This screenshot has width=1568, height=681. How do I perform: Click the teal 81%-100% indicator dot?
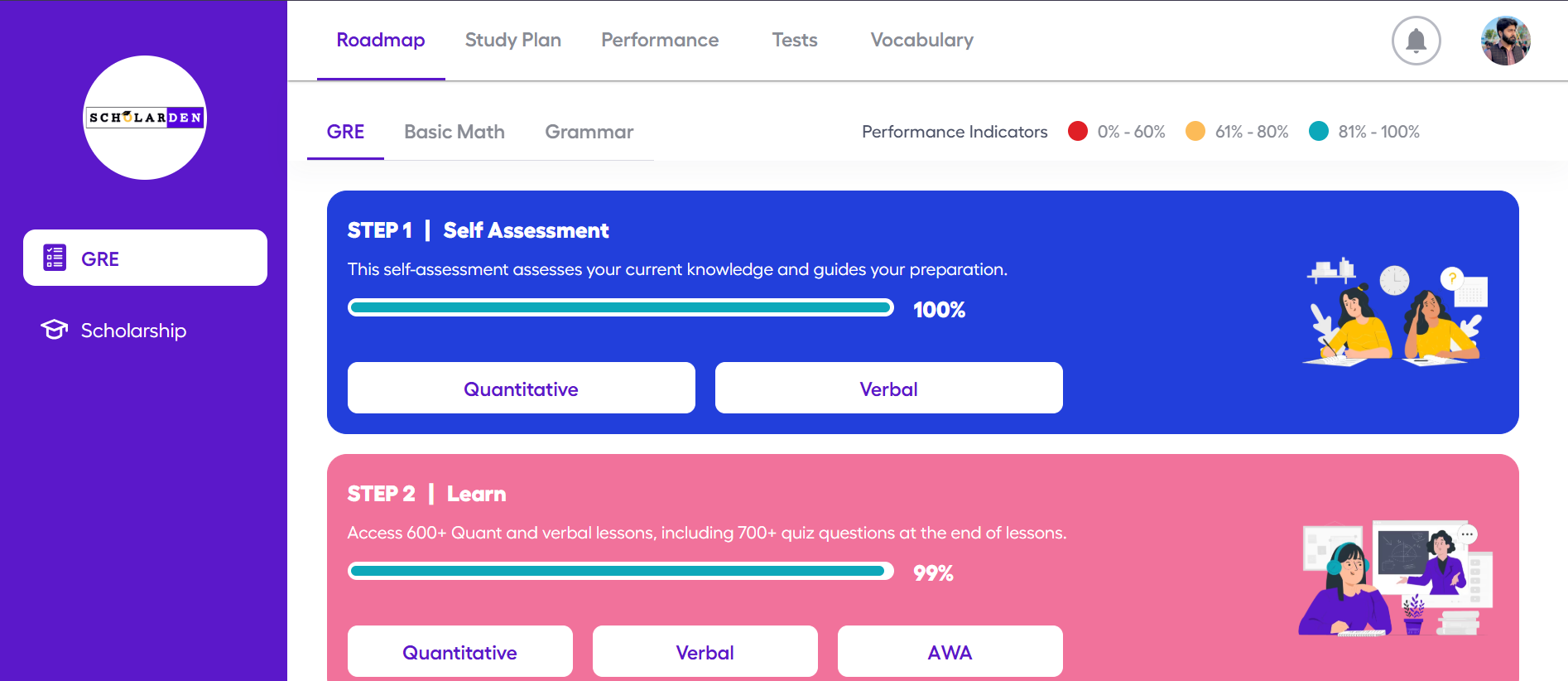[1318, 131]
